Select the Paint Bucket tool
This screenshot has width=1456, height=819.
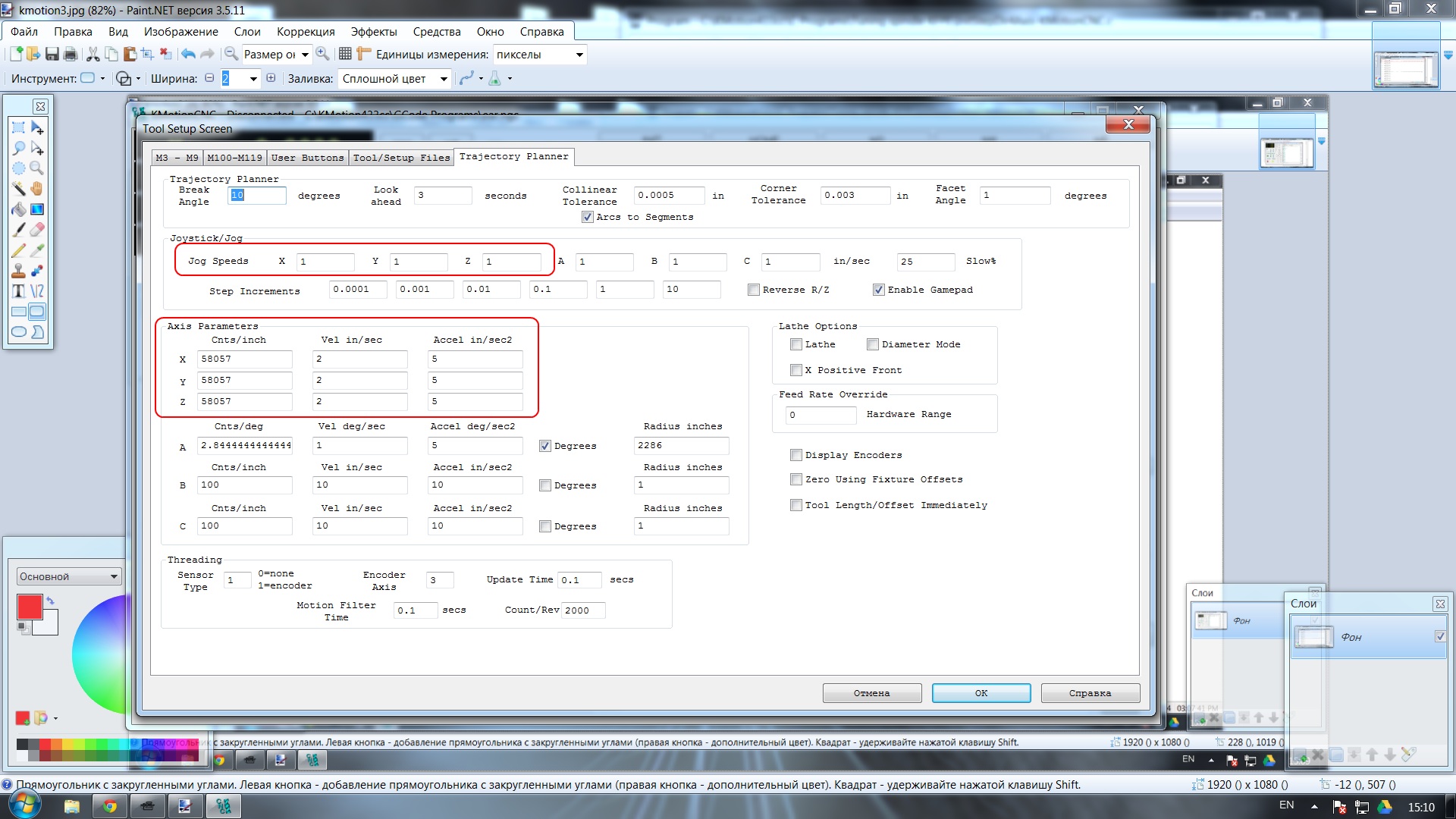pyautogui.click(x=19, y=209)
